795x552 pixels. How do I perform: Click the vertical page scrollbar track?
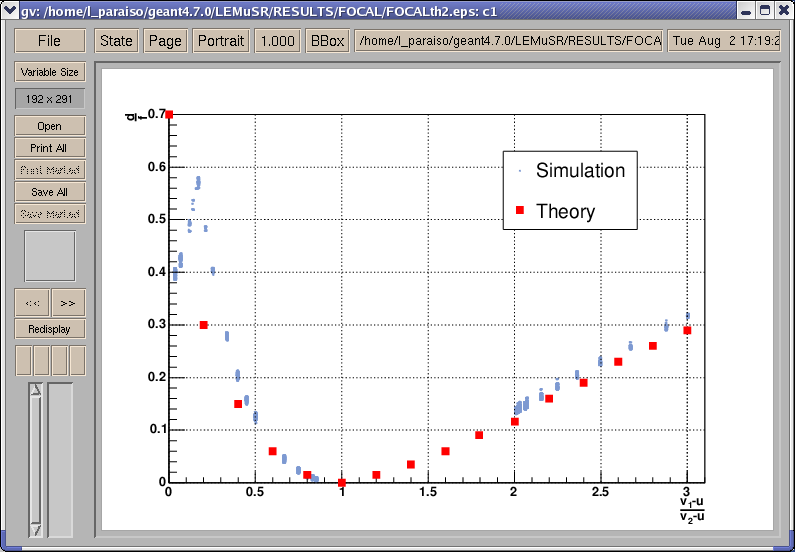35,460
